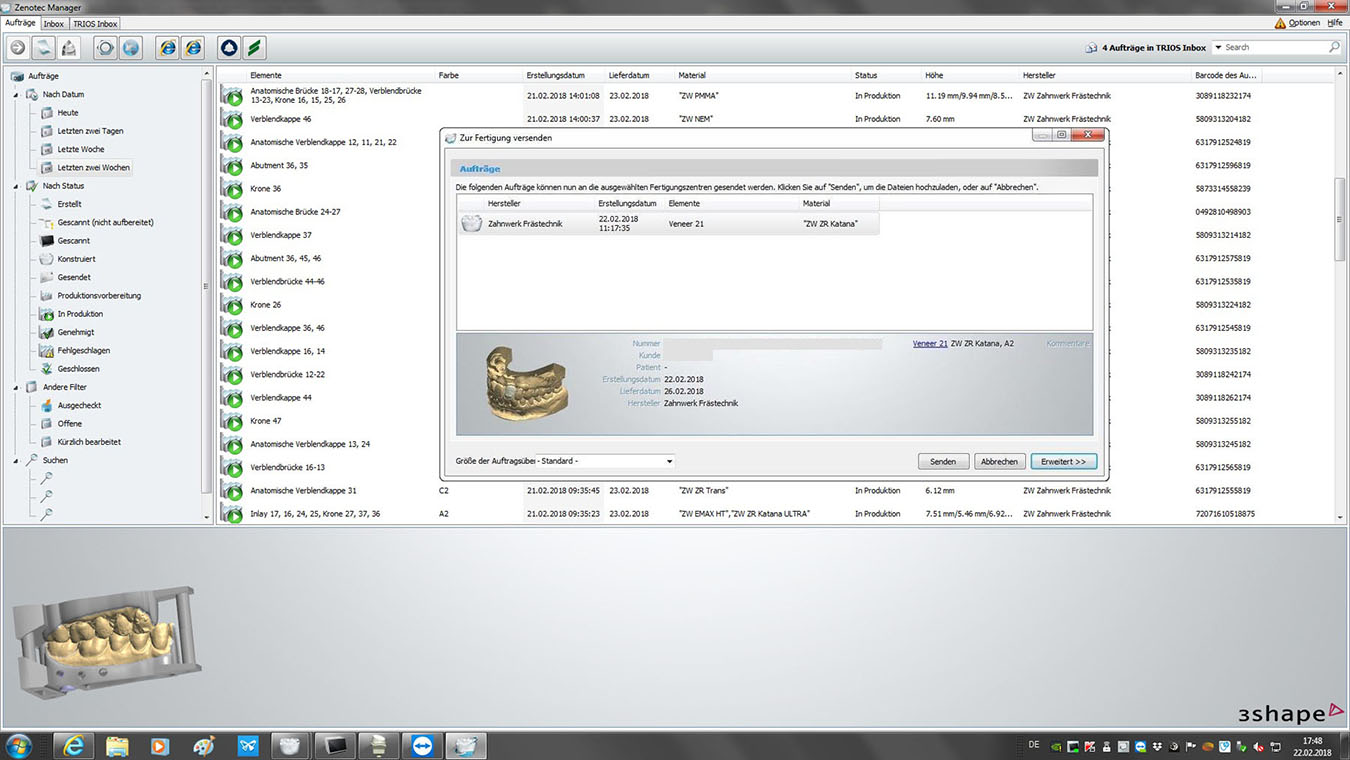Click the order list vertical scrollbar
Viewport: 1350px width, 760px height.
1340,220
